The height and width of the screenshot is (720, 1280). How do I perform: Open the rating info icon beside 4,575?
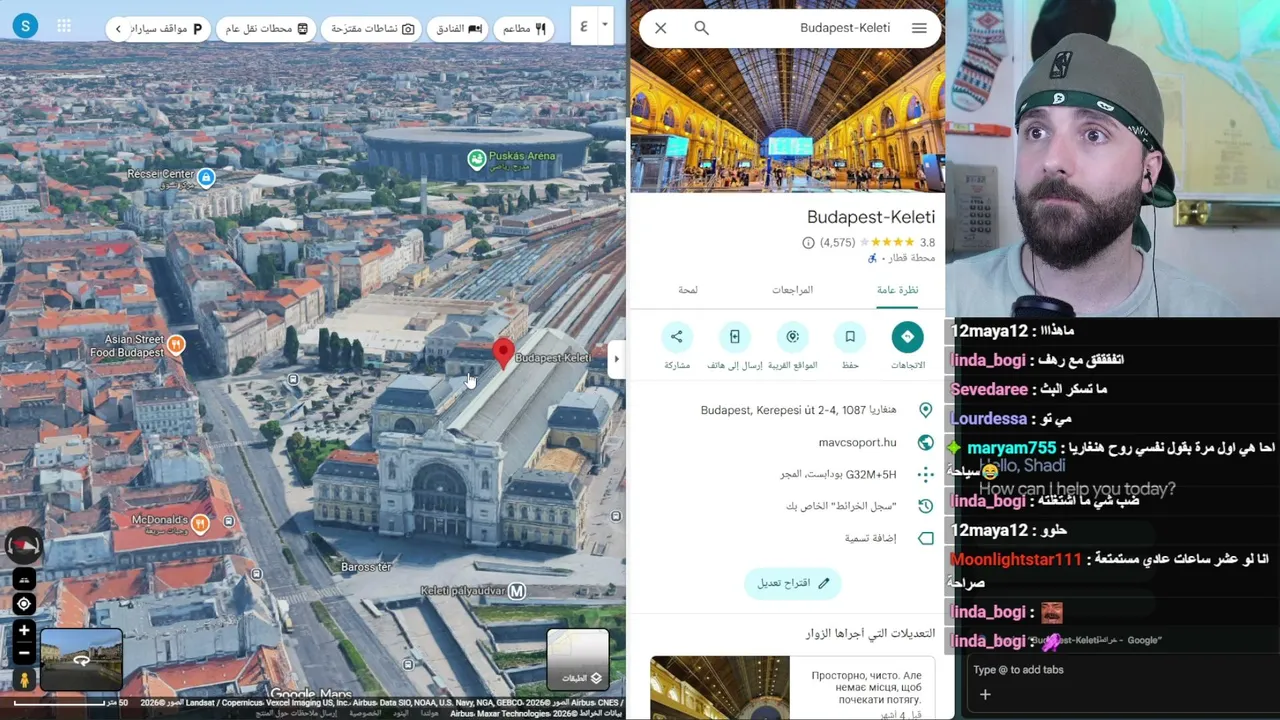click(x=808, y=243)
